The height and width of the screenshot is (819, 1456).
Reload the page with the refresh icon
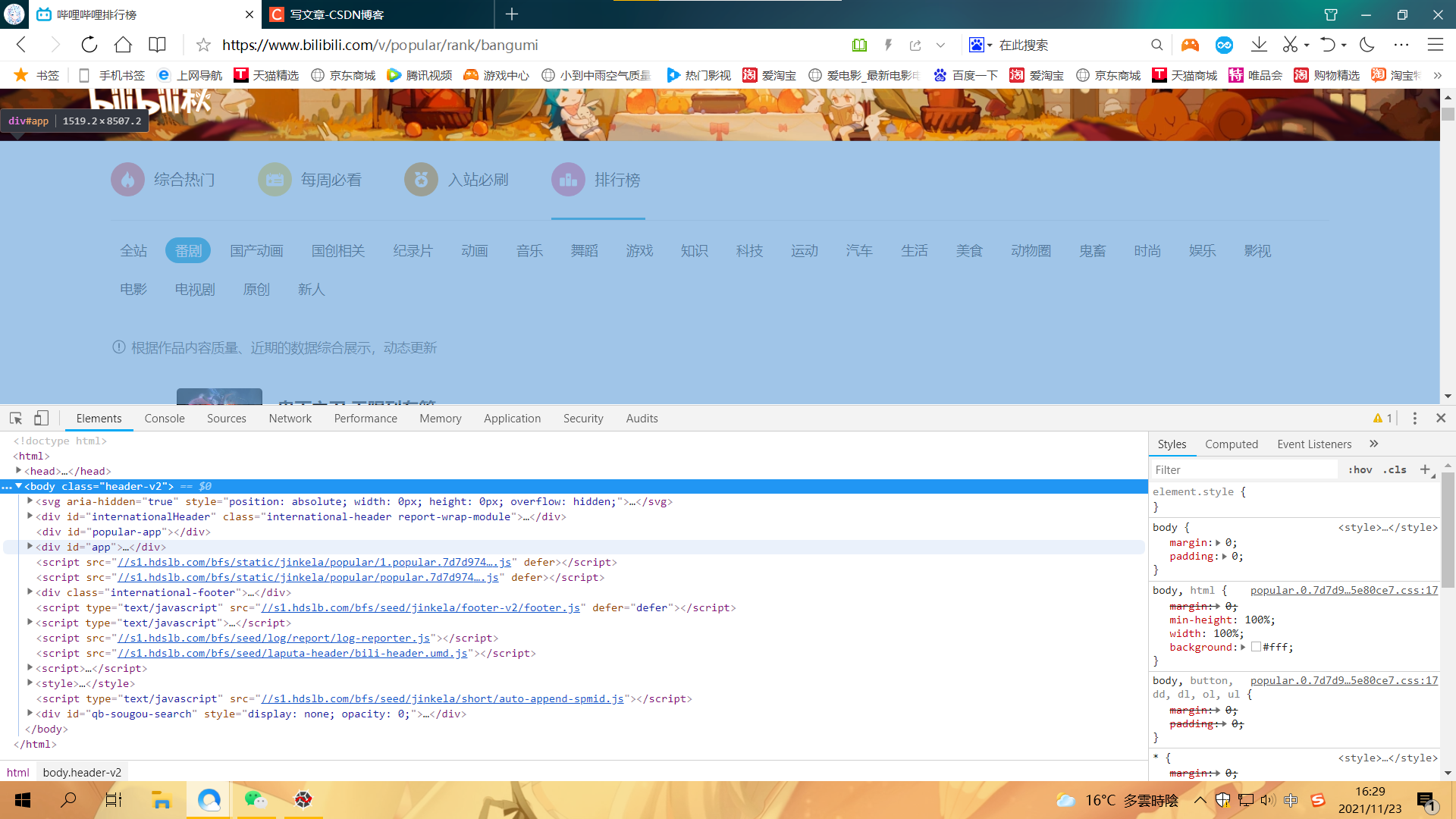pos(89,45)
